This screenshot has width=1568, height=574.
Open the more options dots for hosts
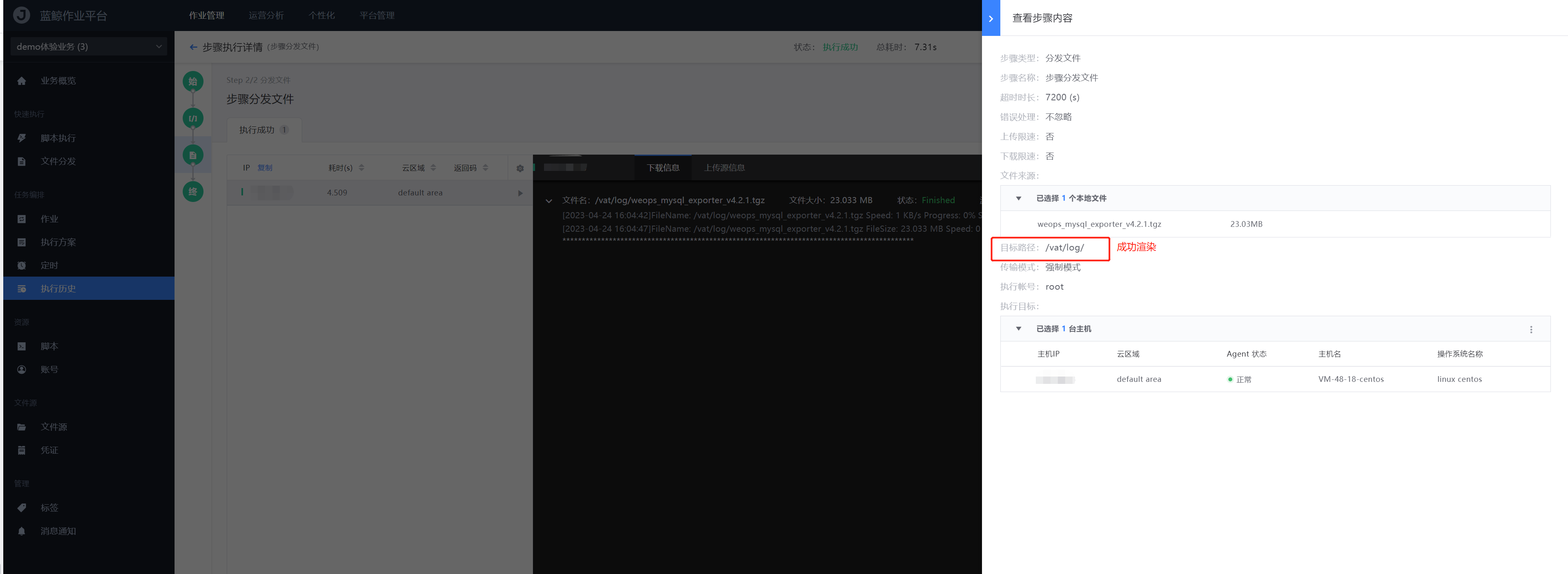tap(1531, 329)
